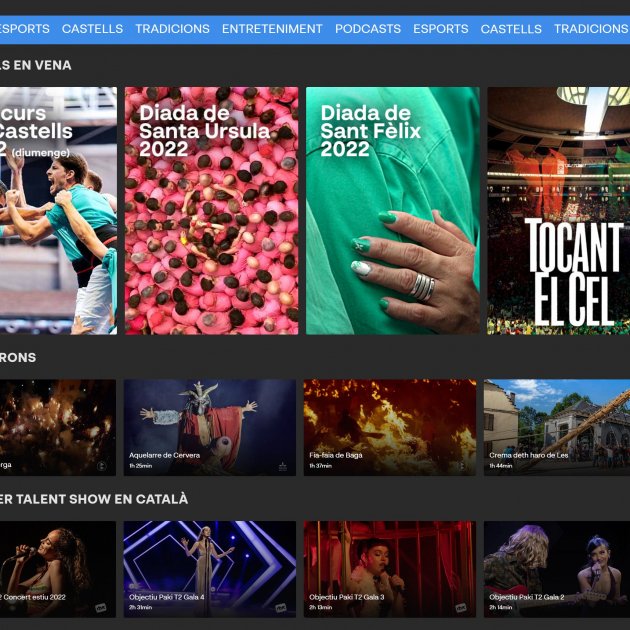
Task: Play Objectiu Paki T2 Gala 2
Action: [557, 569]
